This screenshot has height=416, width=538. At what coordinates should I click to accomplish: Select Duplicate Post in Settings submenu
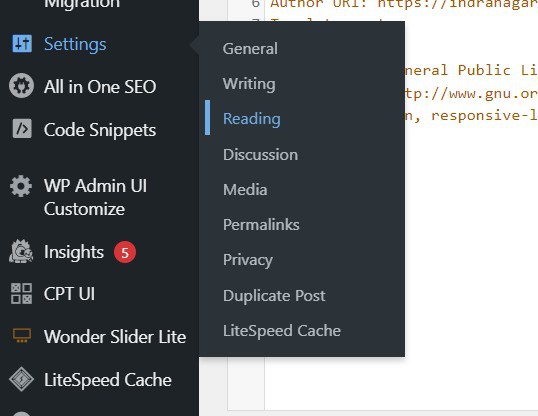[x=274, y=296]
